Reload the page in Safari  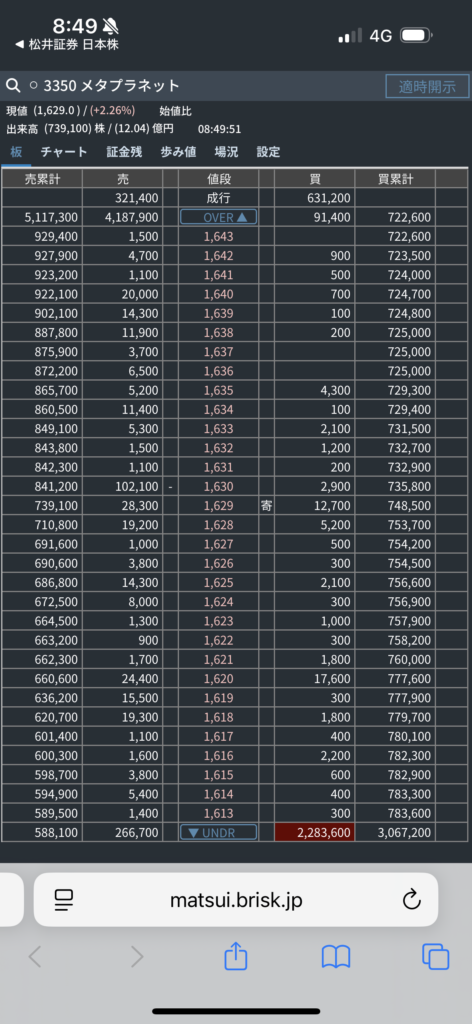[411, 901]
